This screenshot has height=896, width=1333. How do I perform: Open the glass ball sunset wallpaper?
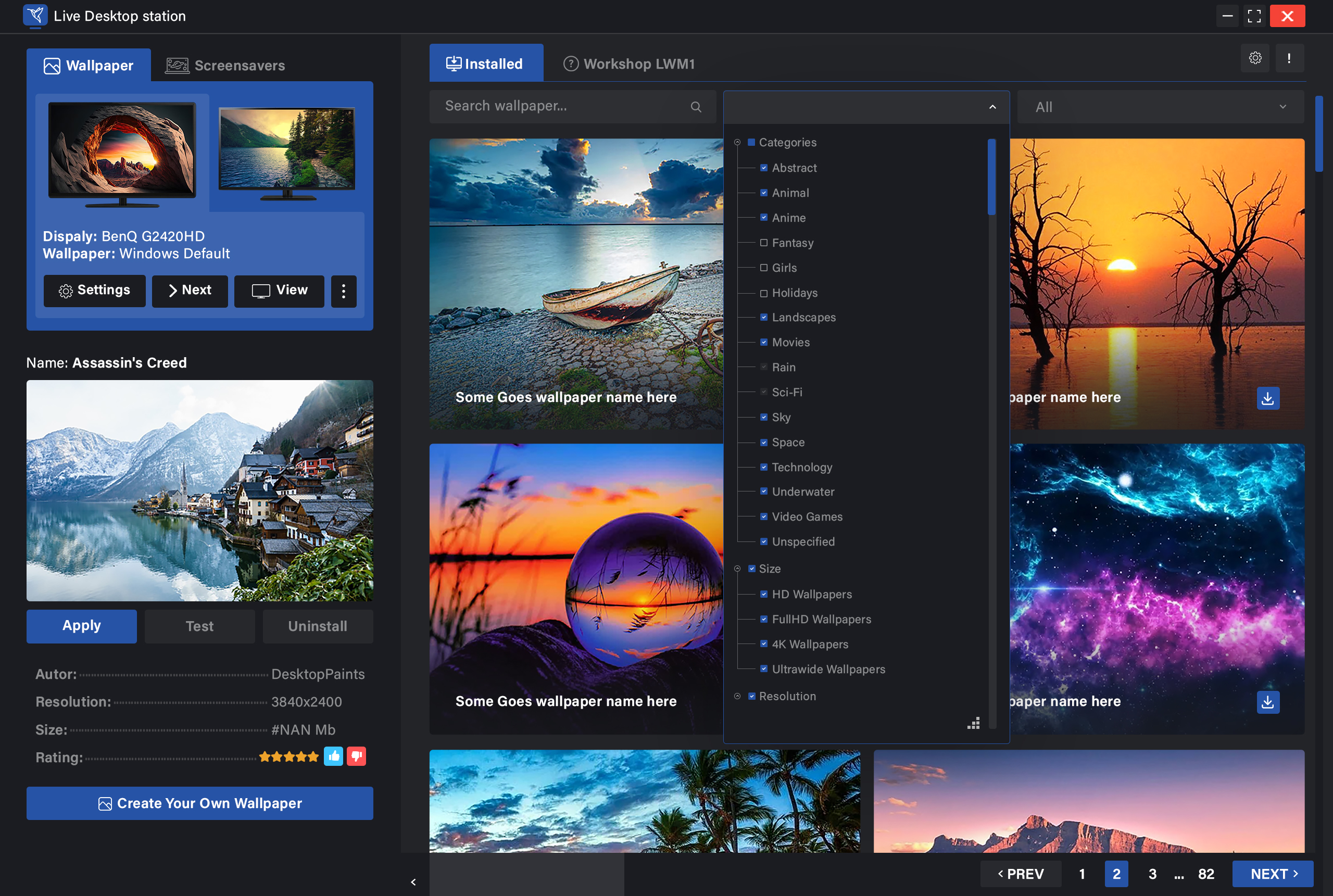tap(576, 589)
